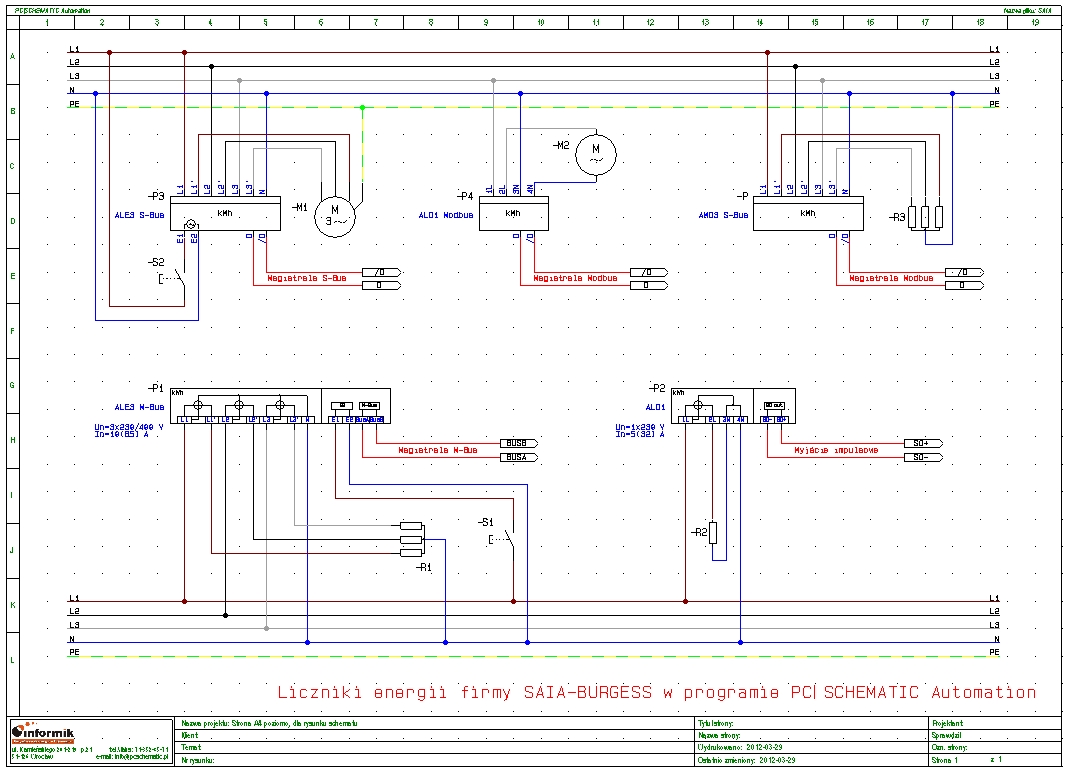Click the 'Un=1x230 V' rating text
This screenshot has height=774, width=1068.
pos(640,427)
